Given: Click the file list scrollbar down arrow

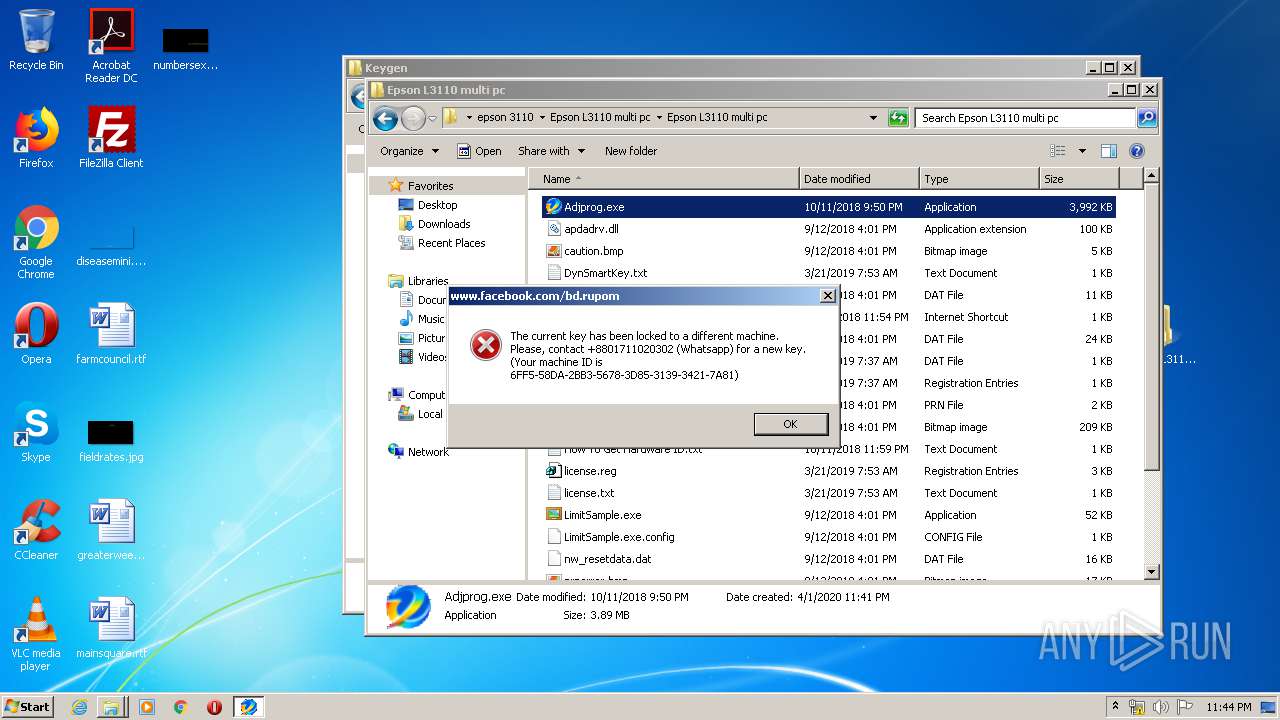Looking at the screenshot, I should [1151, 572].
